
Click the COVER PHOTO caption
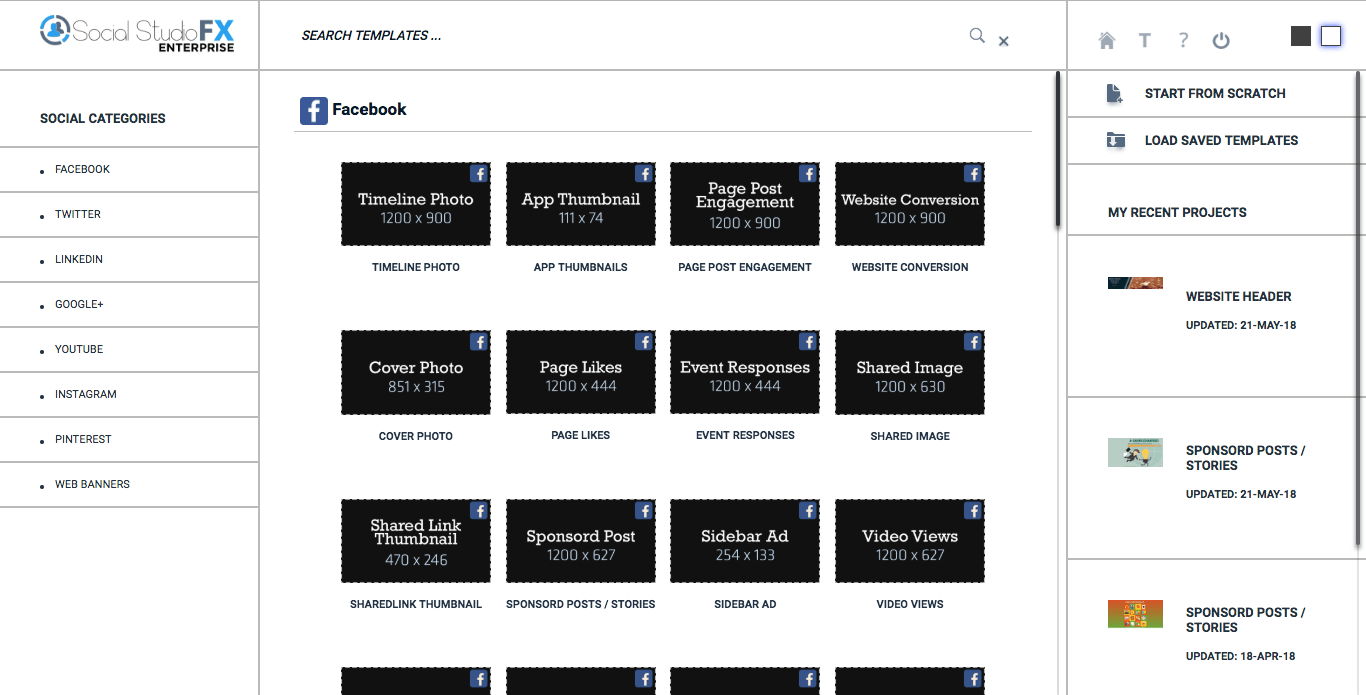pos(416,437)
